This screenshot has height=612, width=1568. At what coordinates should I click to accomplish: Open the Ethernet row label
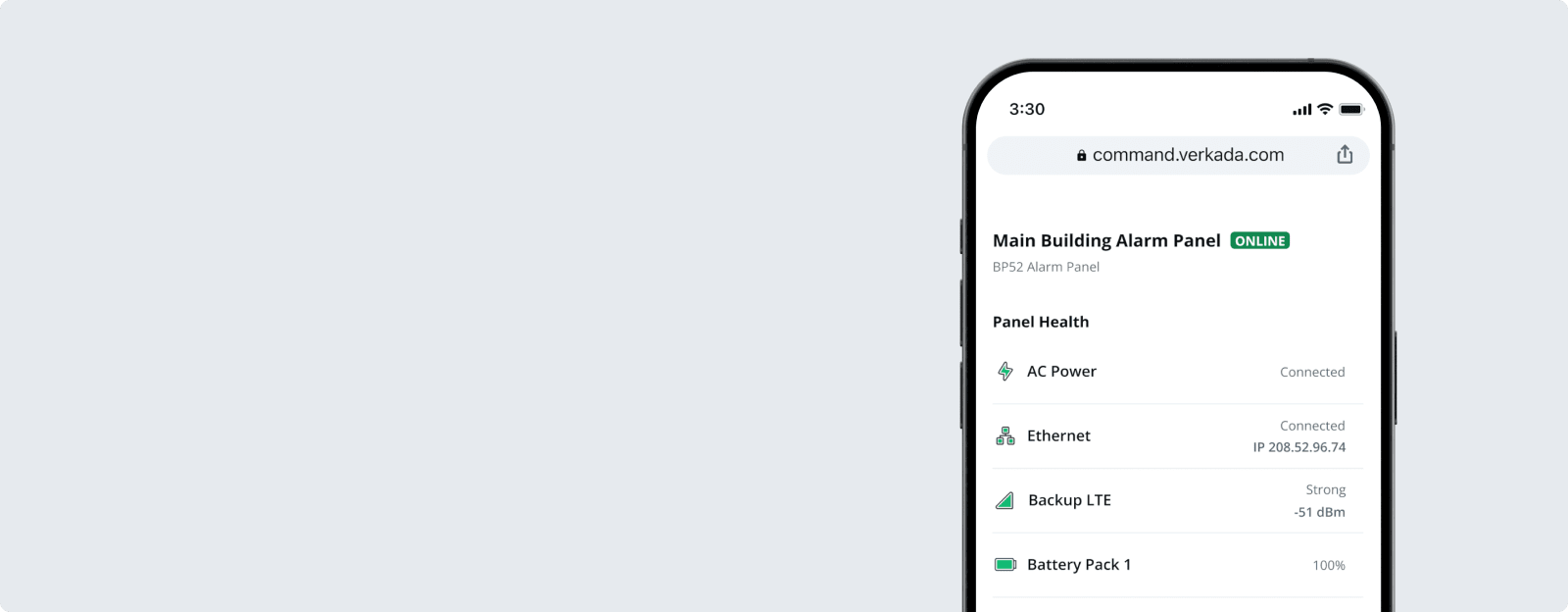point(1058,435)
